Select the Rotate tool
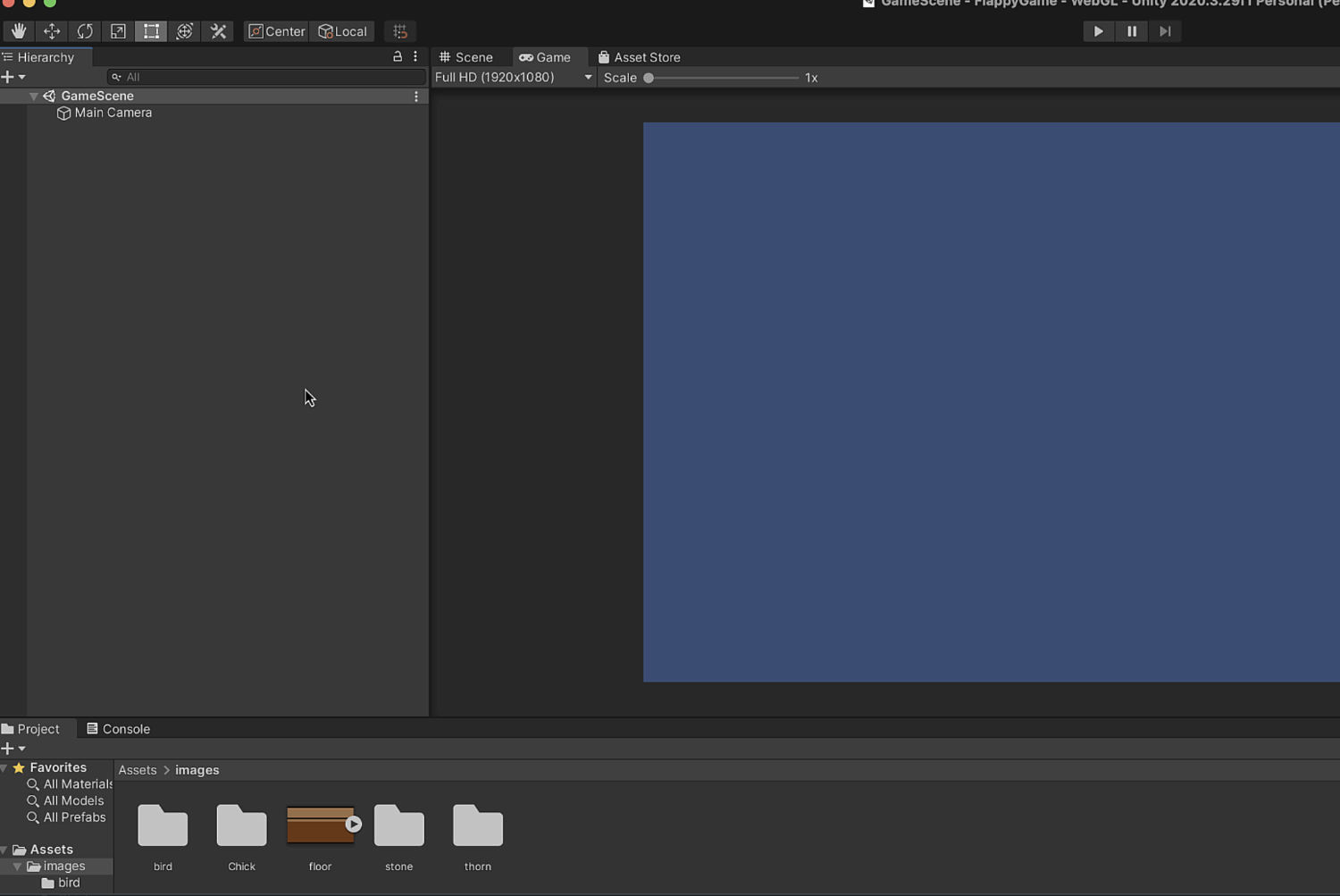1340x896 pixels. click(x=85, y=31)
